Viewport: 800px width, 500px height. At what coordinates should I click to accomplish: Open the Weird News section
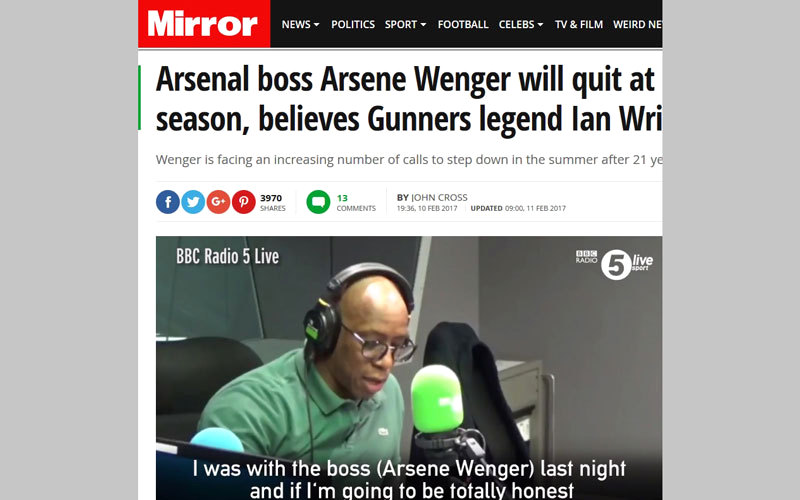click(x=637, y=24)
